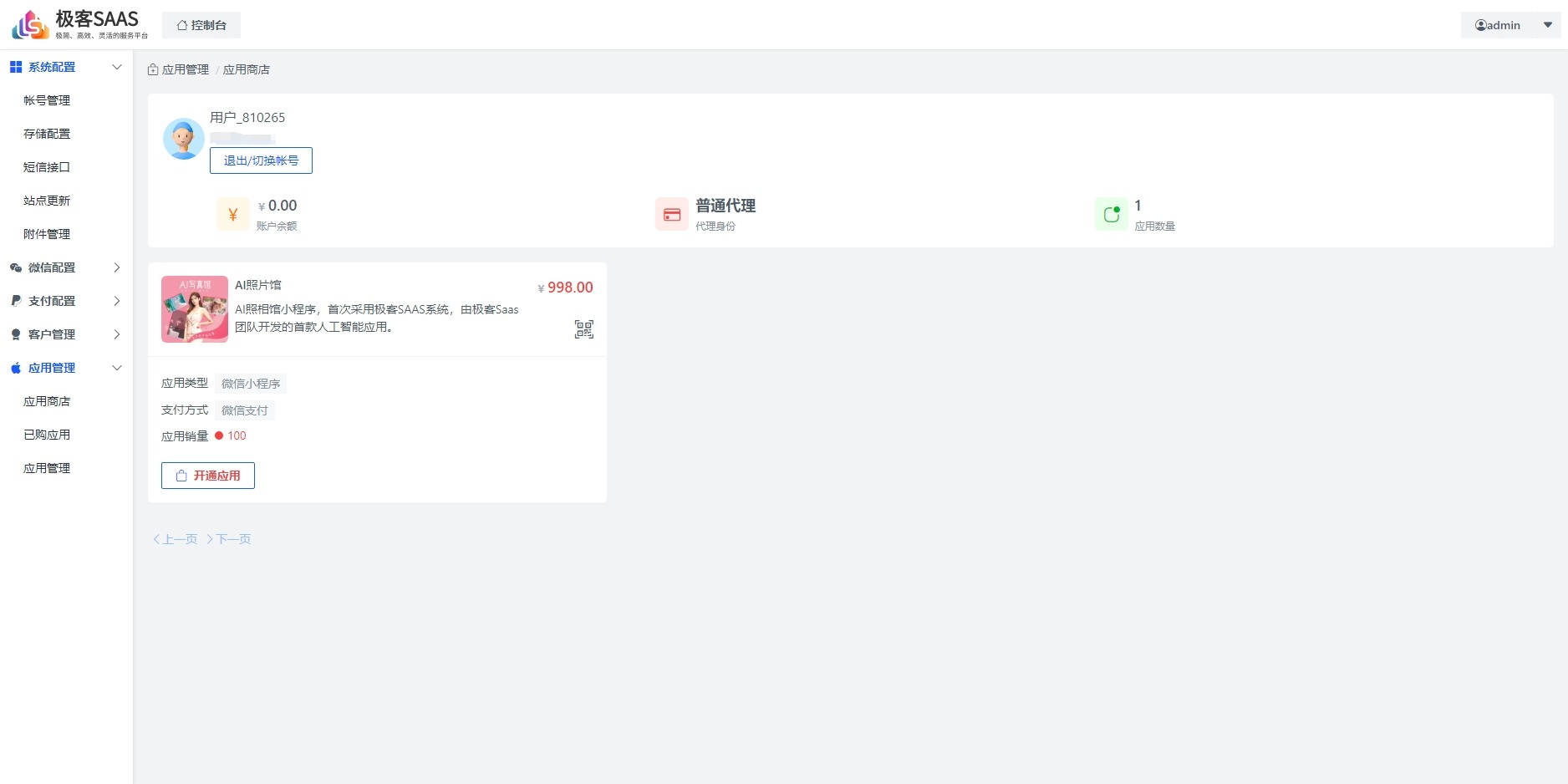Image resolution: width=1568 pixels, height=784 pixels.
Task: Click the green app count icon
Action: pos(1112,214)
